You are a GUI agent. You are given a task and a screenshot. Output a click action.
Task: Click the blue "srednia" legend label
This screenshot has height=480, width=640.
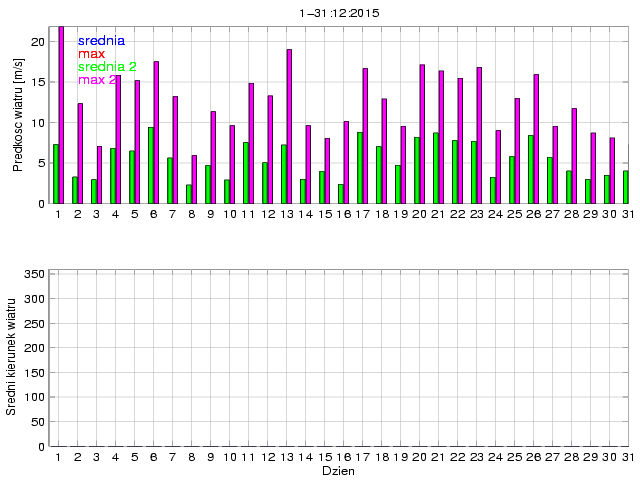(x=101, y=41)
